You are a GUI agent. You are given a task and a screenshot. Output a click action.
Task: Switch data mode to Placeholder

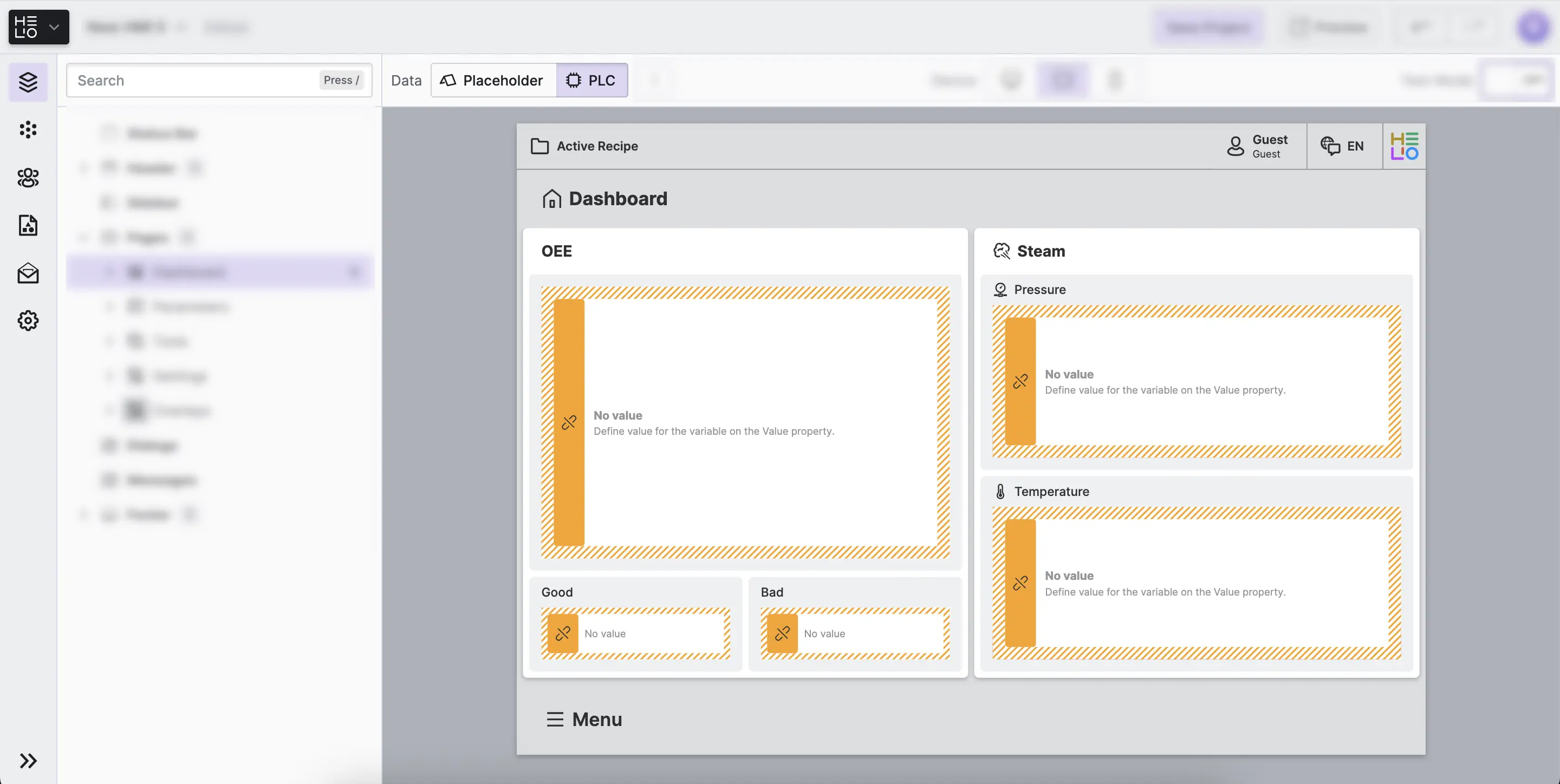click(x=492, y=81)
